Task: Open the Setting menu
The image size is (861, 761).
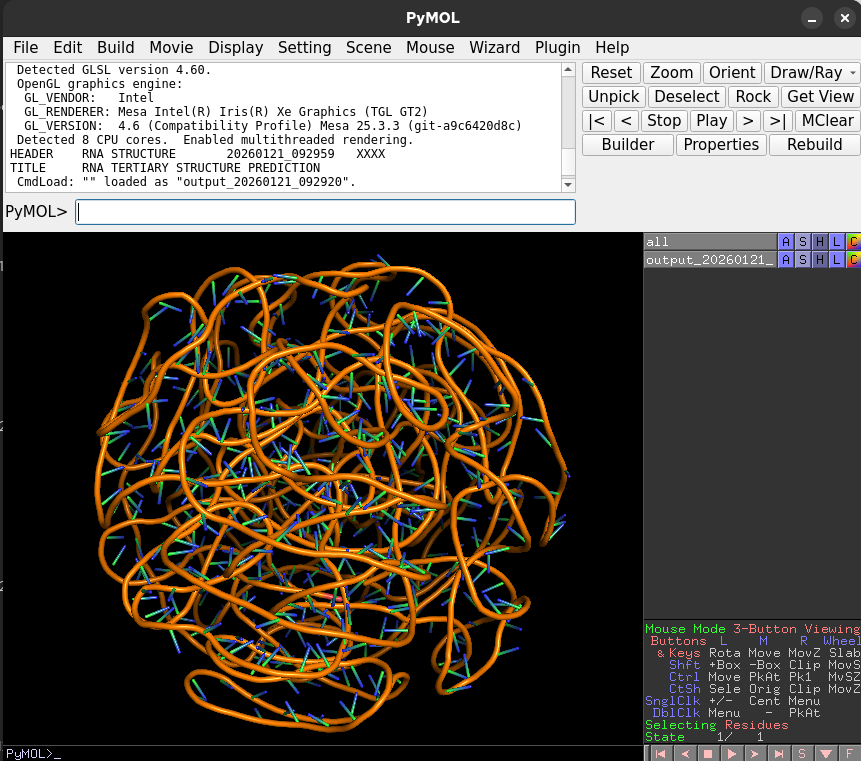Action: coord(304,48)
